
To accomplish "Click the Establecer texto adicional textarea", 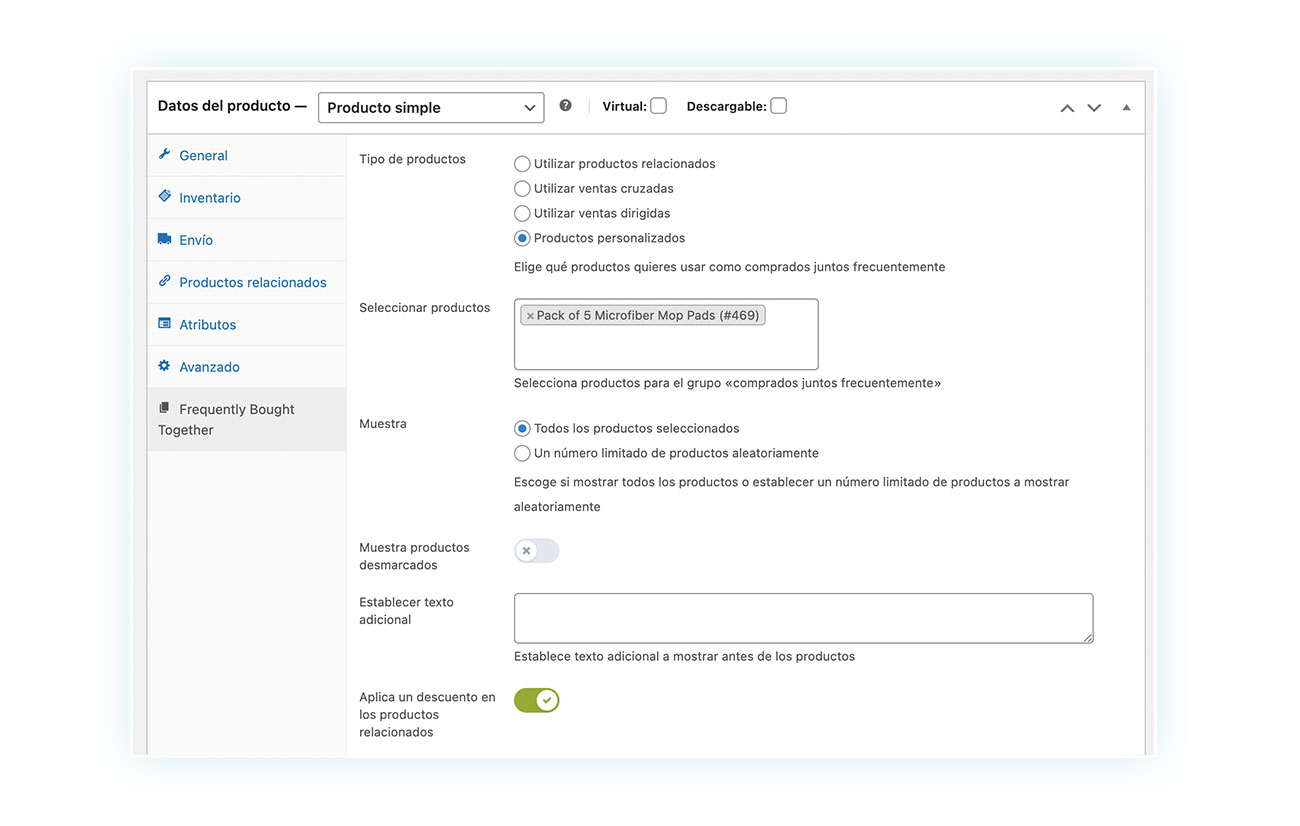I will click(803, 618).
